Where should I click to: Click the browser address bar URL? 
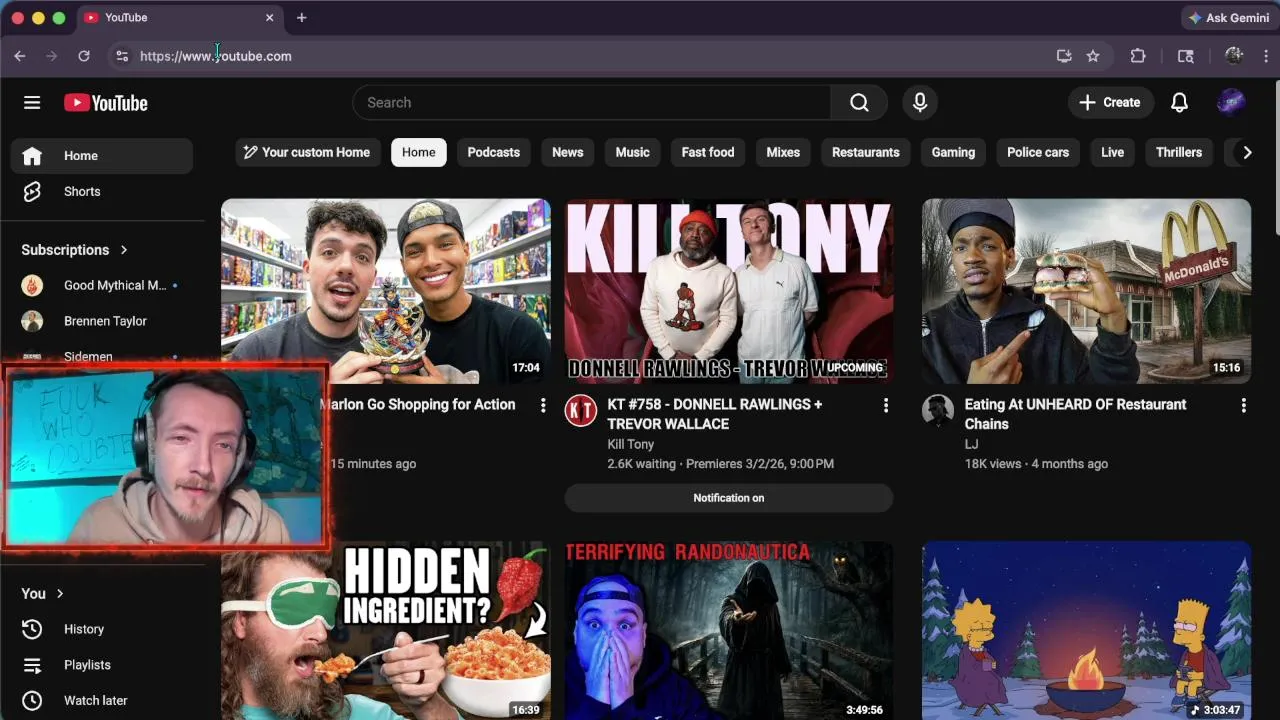click(x=216, y=56)
